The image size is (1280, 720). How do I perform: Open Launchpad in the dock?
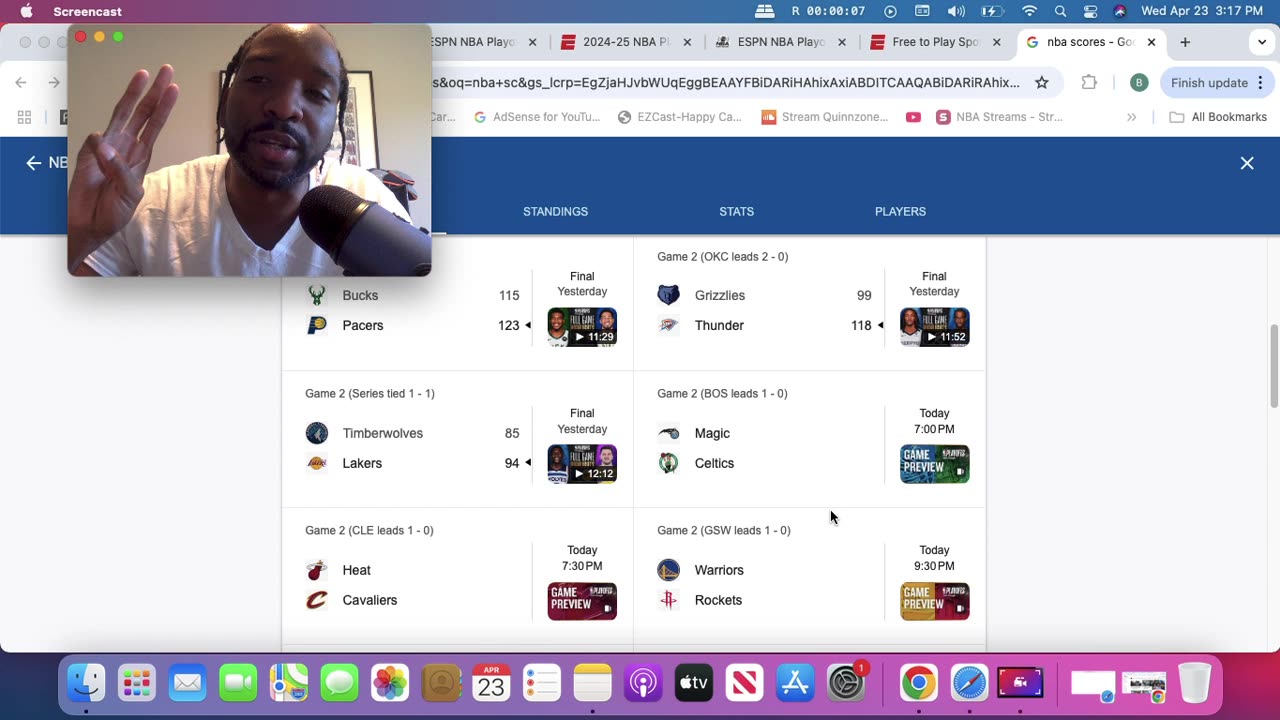[136, 684]
